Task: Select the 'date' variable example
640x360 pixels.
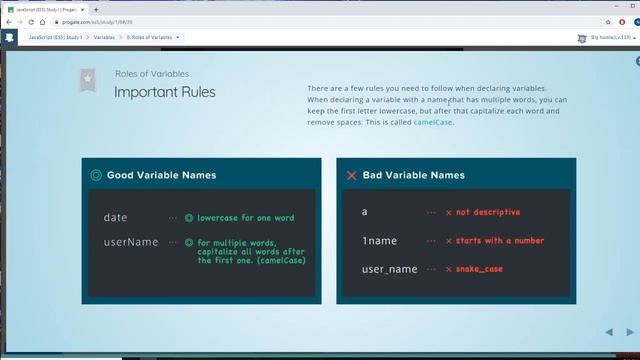Action: pyautogui.click(x=116, y=218)
